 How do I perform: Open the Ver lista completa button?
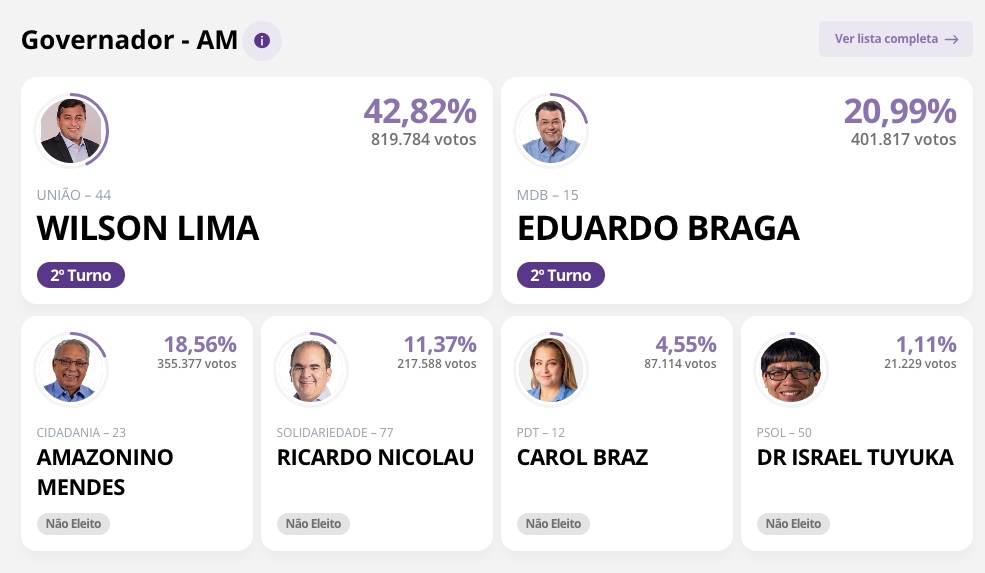click(x=895, y=39)
